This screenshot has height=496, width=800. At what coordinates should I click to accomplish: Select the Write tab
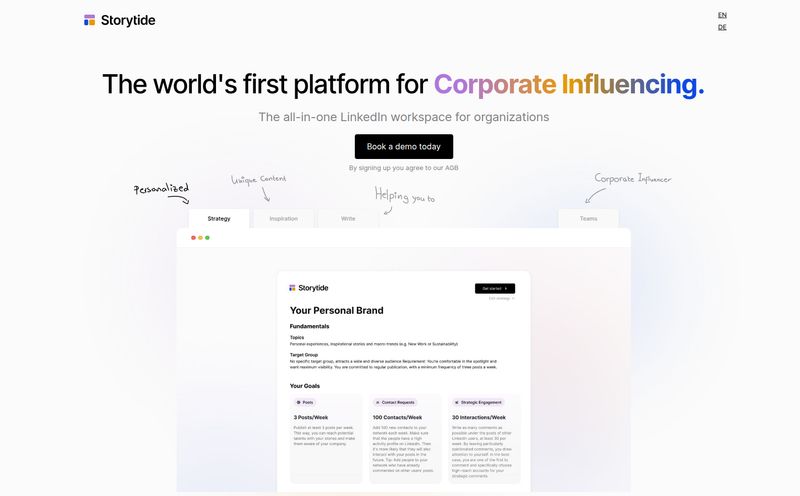(348, 218)
